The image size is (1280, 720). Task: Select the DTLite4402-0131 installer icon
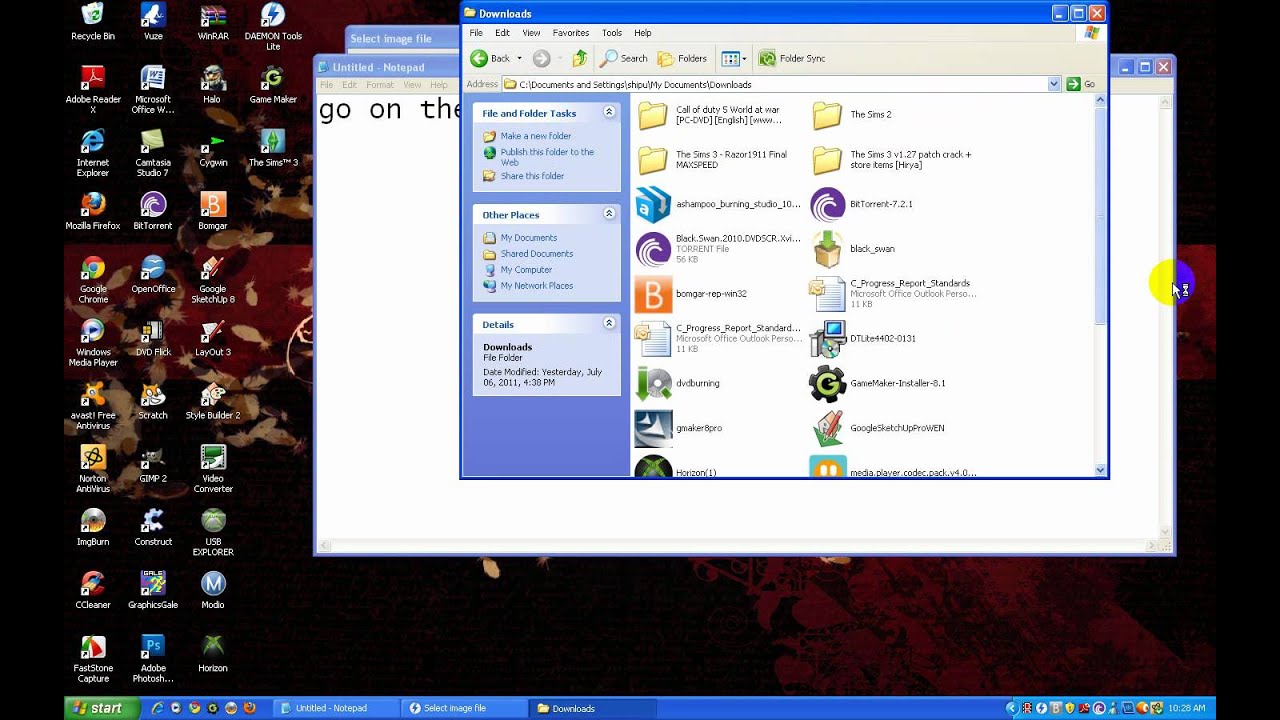coord(827,339)
